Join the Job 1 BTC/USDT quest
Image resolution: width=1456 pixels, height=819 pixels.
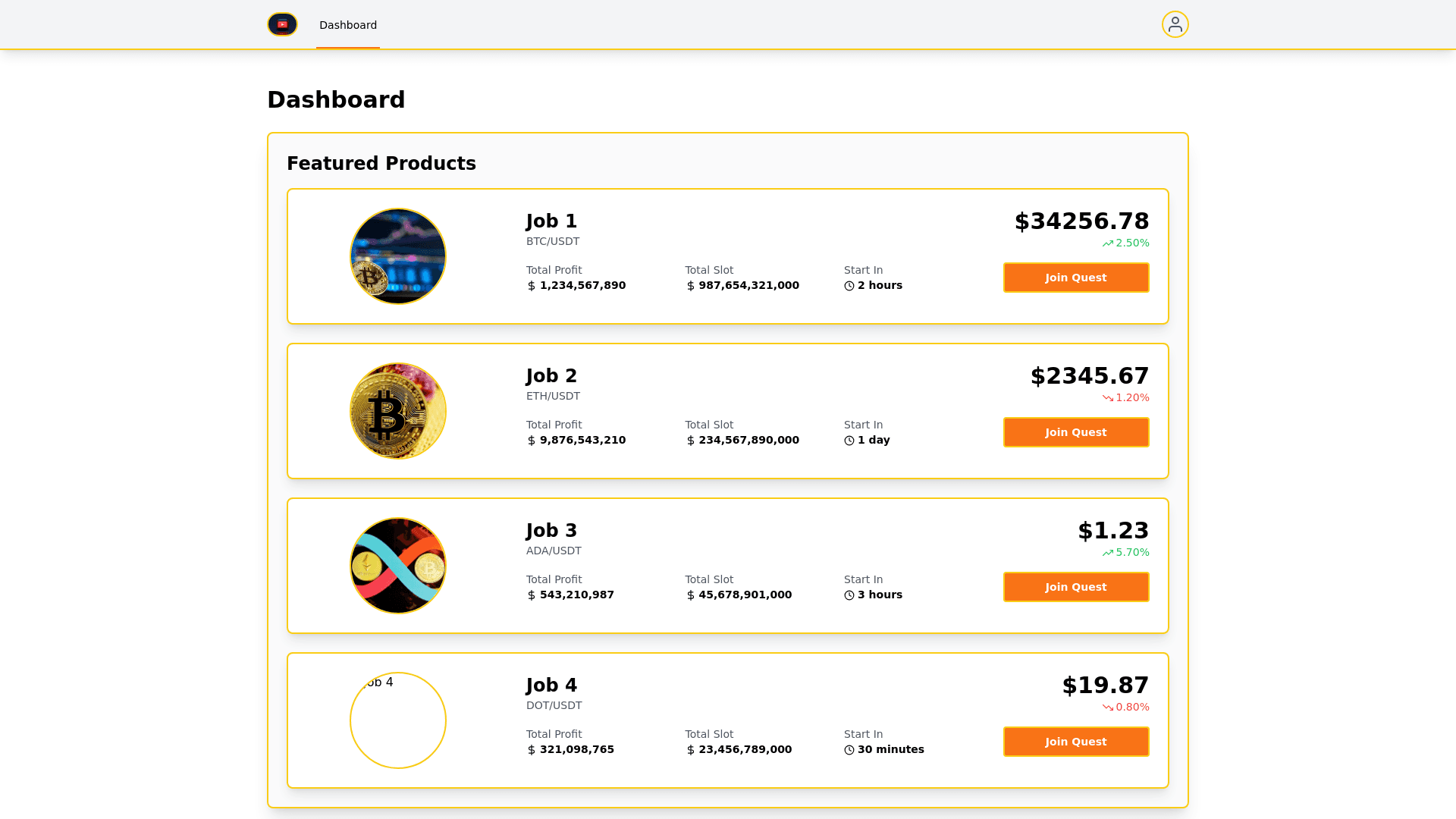[1075, 278]
